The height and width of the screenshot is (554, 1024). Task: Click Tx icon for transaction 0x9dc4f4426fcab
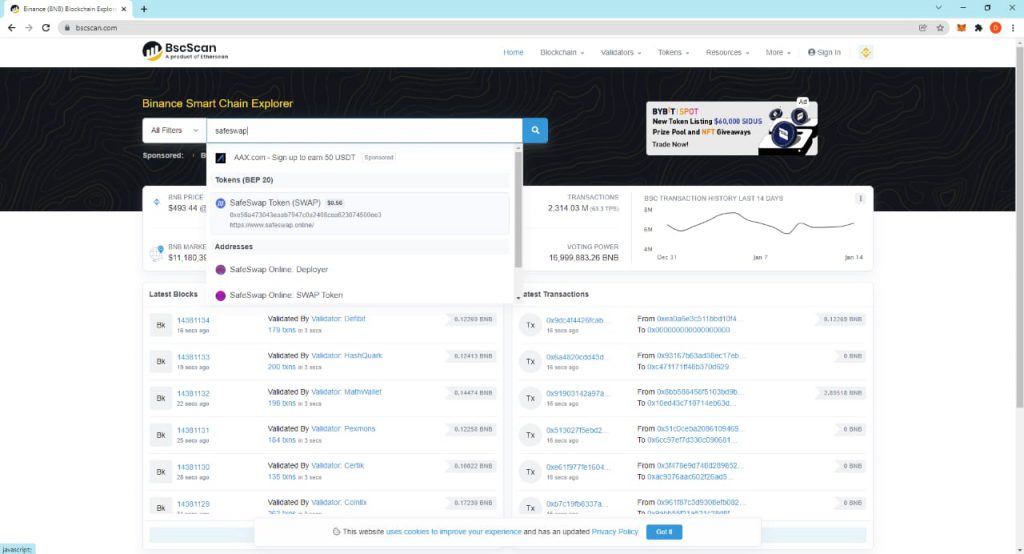point(530,325)
